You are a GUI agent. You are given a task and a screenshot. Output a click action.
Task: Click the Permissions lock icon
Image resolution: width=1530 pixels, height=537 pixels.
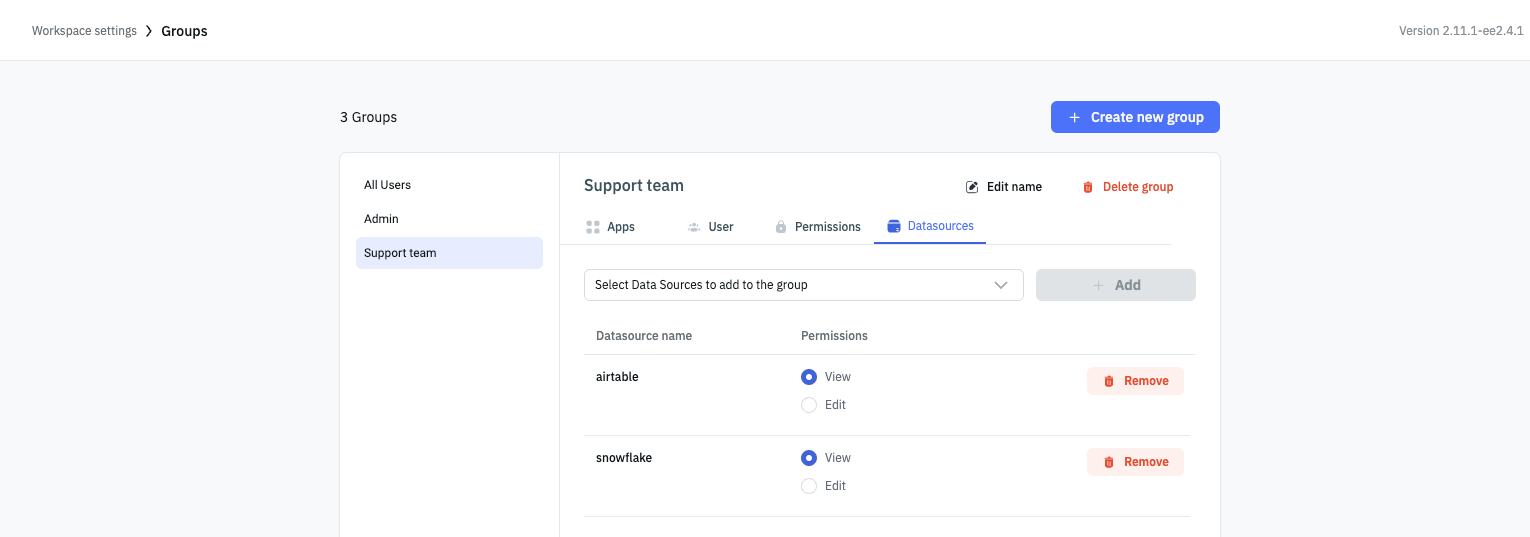tap(781, 227)
